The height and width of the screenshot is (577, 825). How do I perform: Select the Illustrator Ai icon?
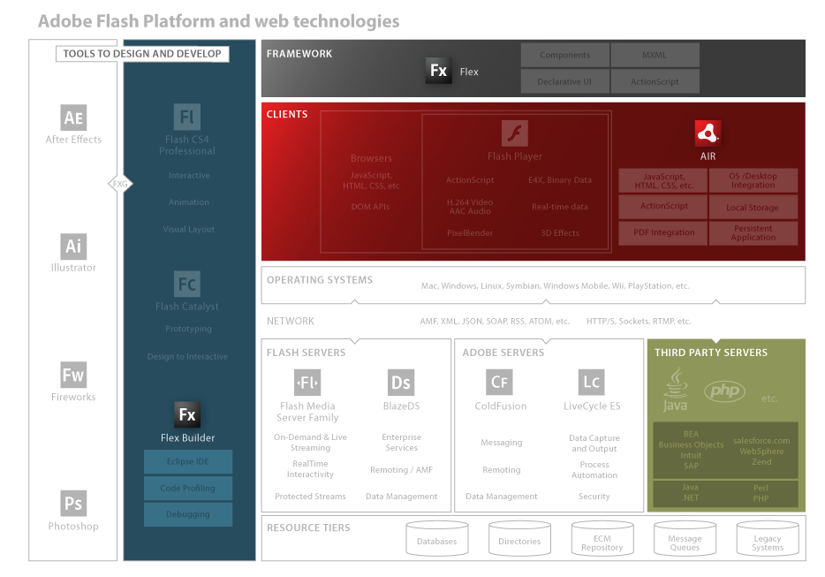tap(73, 246)
